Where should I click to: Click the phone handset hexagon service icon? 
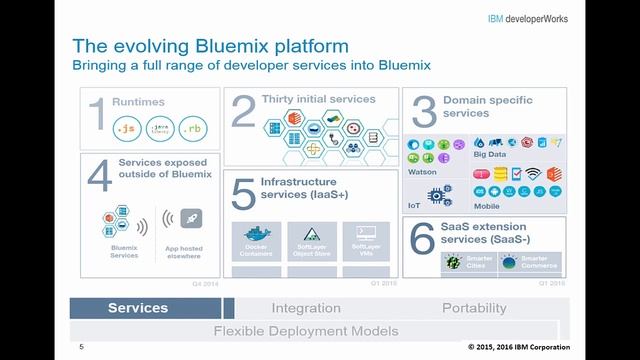[x=333, y=139]
